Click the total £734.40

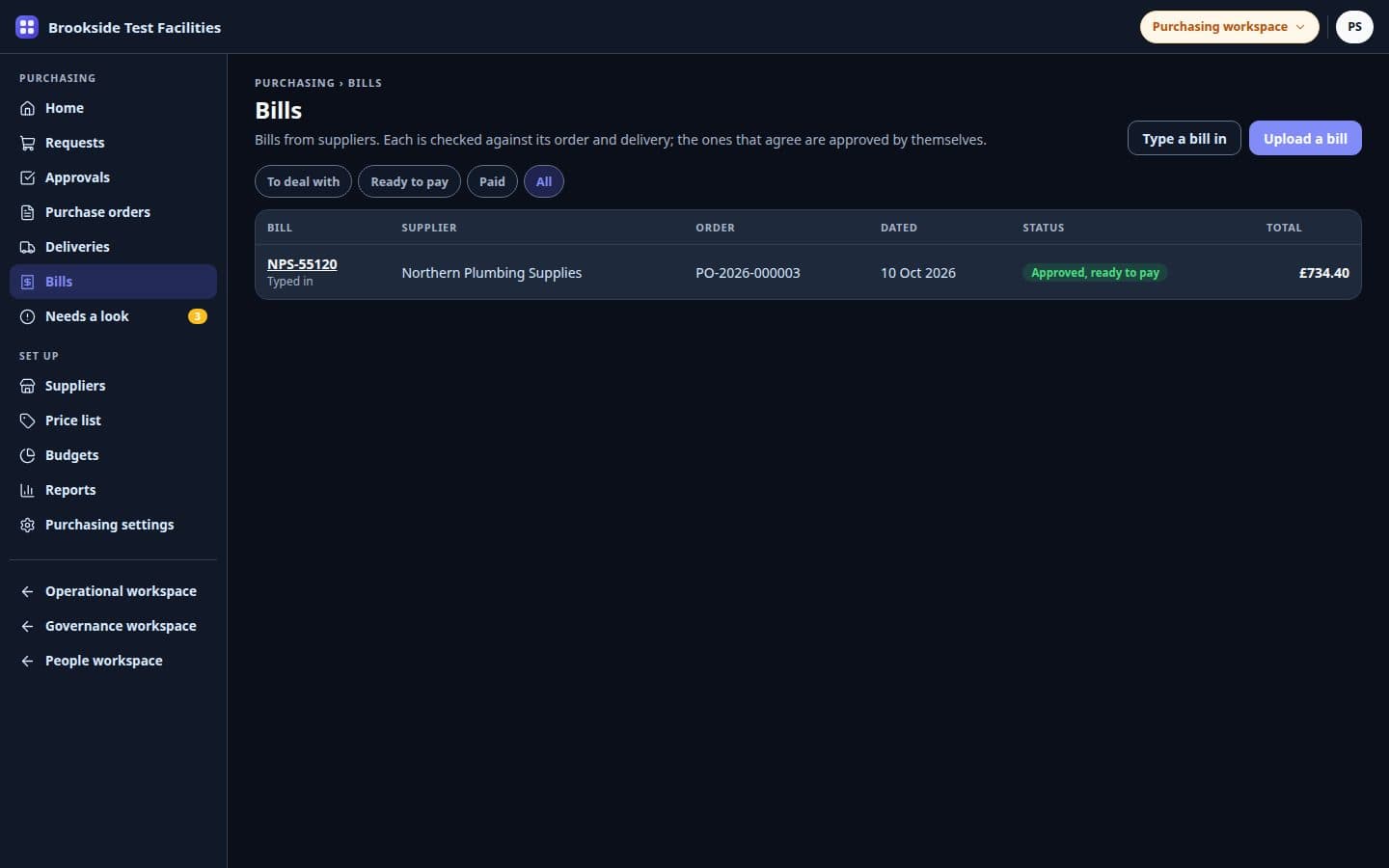1323,273
